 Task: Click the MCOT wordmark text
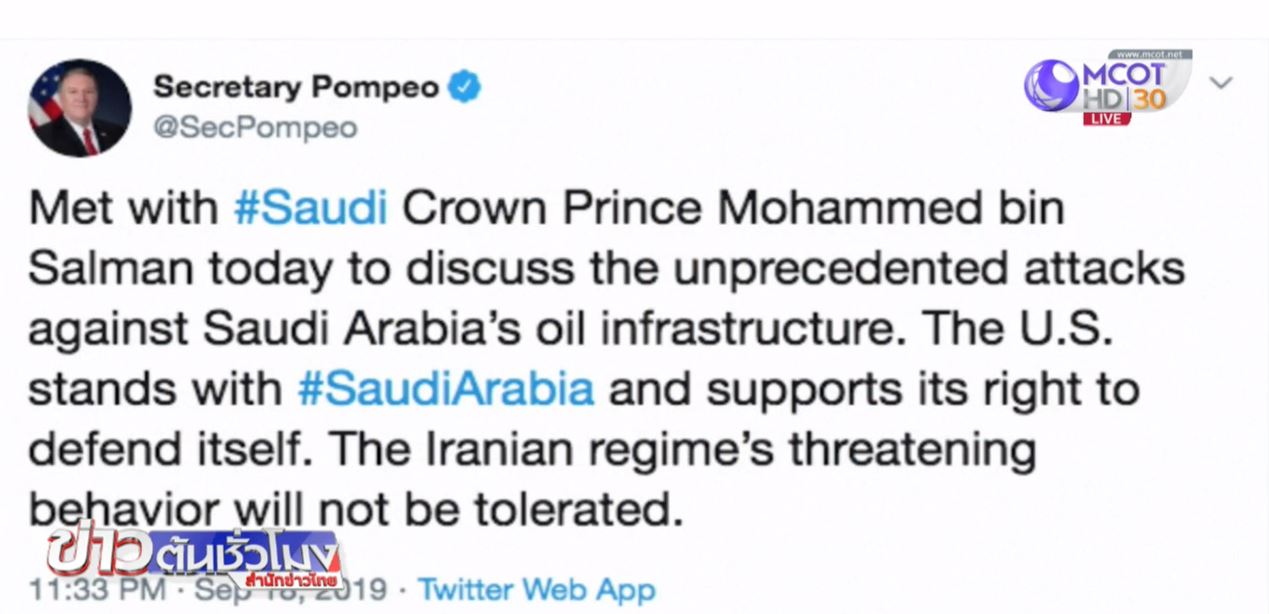(x=1123, y=74)
